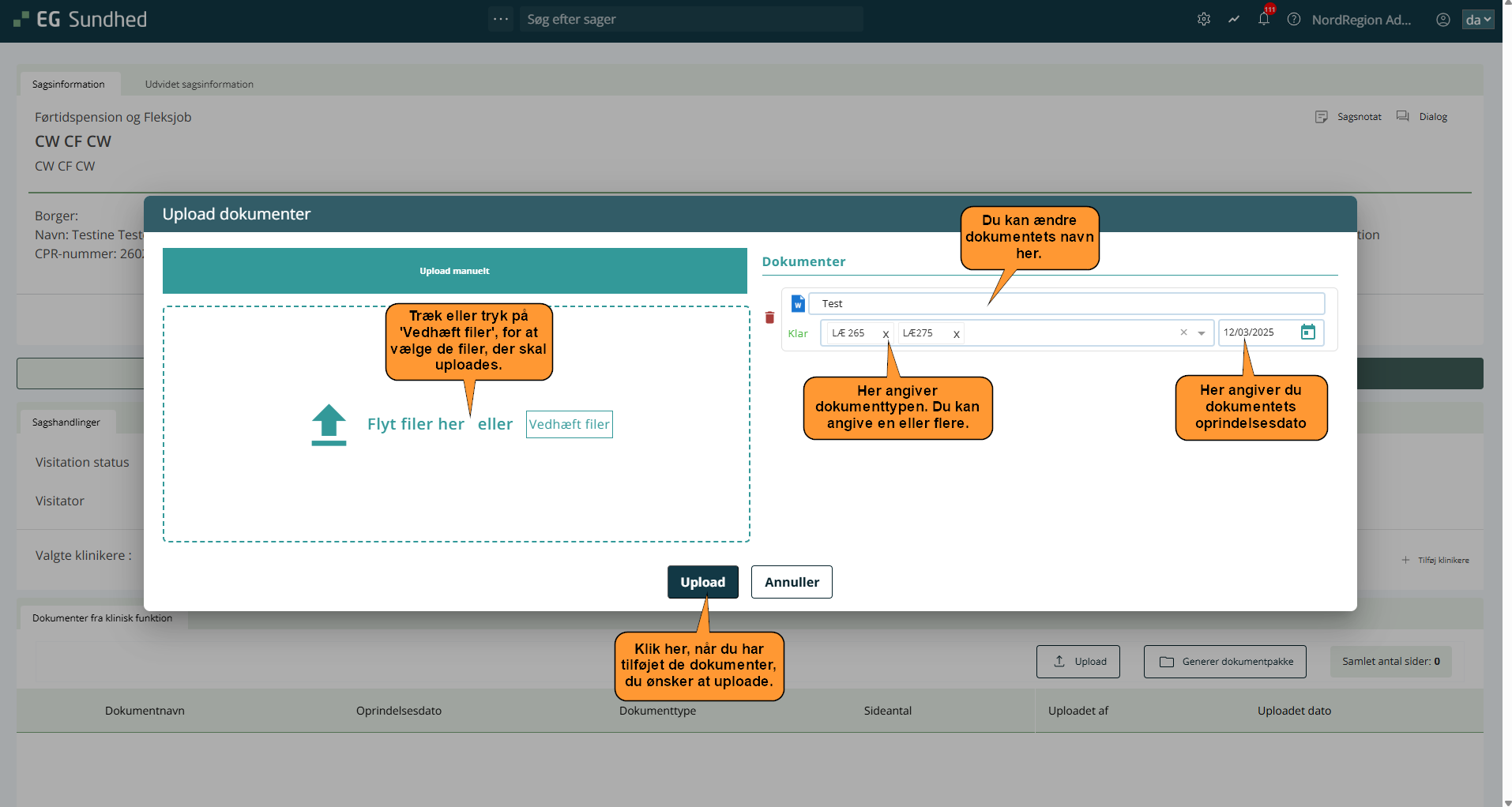This screenshot has width=1512, height=807.
Task: Open the user profile icon
Action: [1443, 20]
